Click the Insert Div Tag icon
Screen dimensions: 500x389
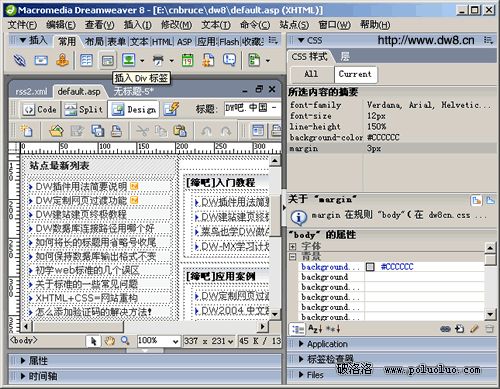pyautogui.click(x=107, y=60)
